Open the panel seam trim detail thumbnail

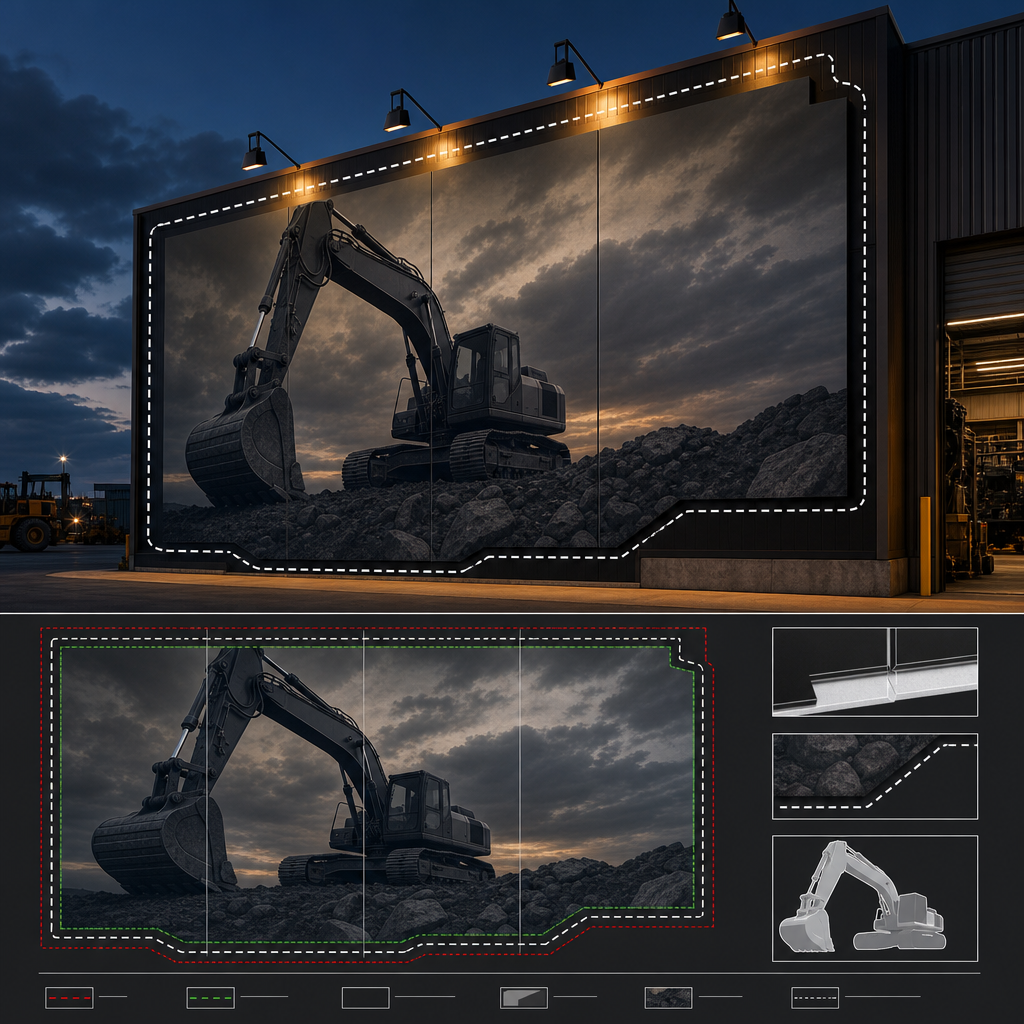[x=875, y=671]
